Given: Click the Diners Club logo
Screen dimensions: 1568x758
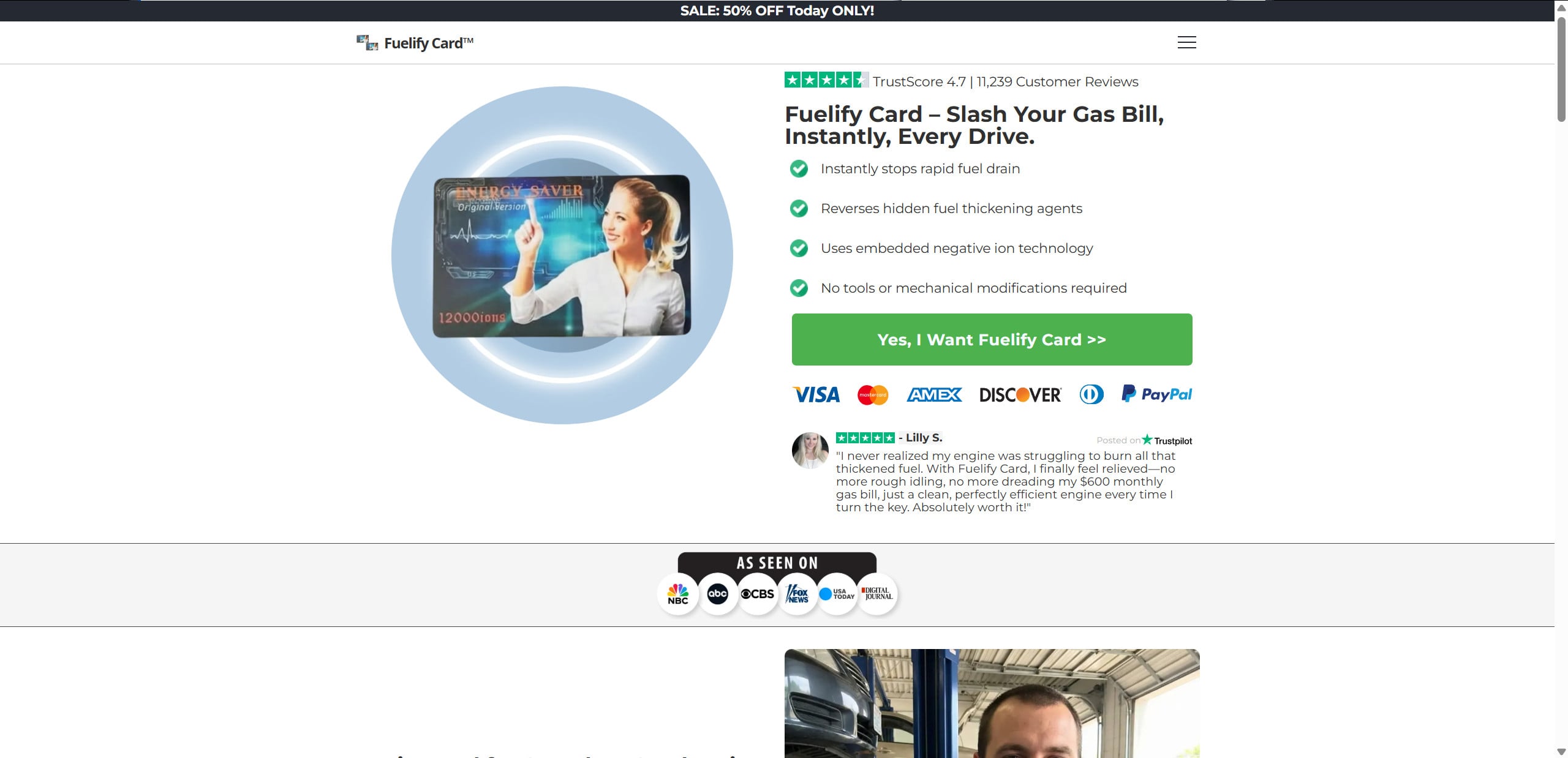Looking at the screenshot, I should (x=1091, y=394).
